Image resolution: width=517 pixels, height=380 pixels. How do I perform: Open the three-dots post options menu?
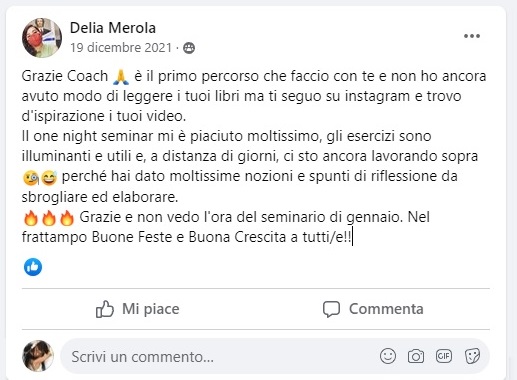click(x=472, y=36)
